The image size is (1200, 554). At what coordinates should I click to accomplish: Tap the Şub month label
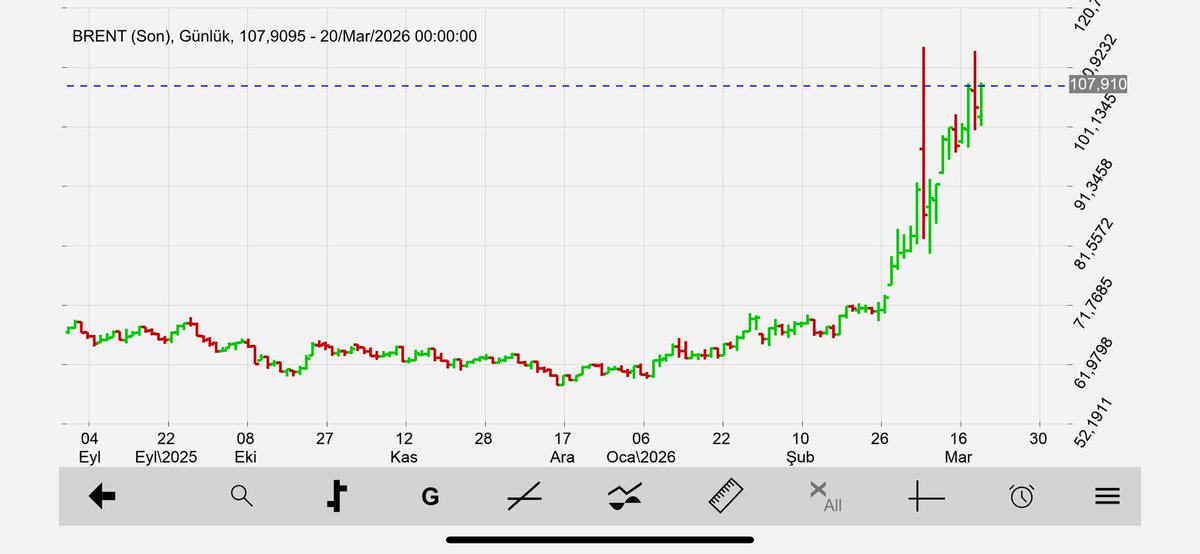(801, 457)
